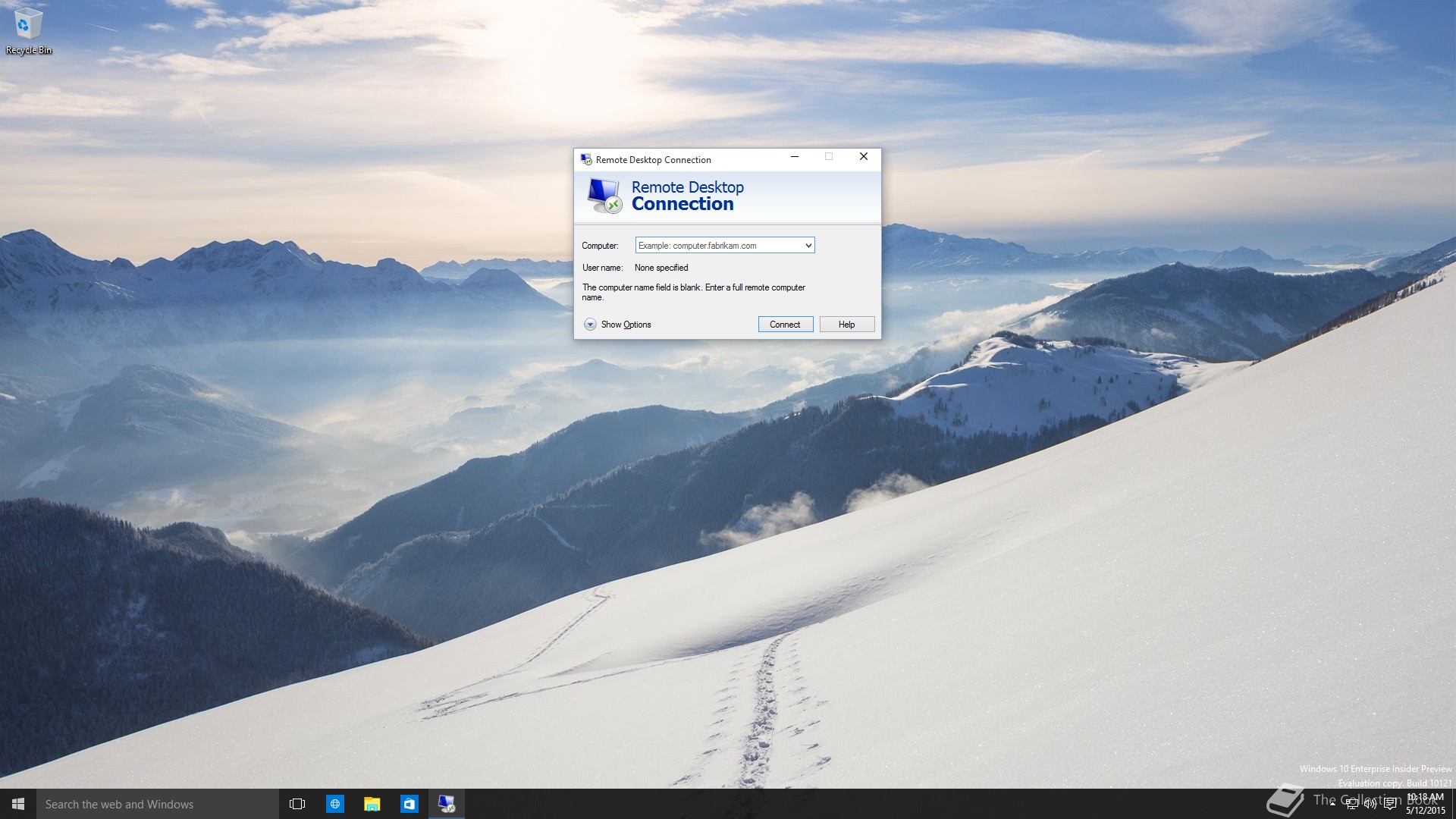Image resolution: width=1456 pixels, height=819 pixels.
Task: Open the Store app on the taskbar
Action: [409, 804]
